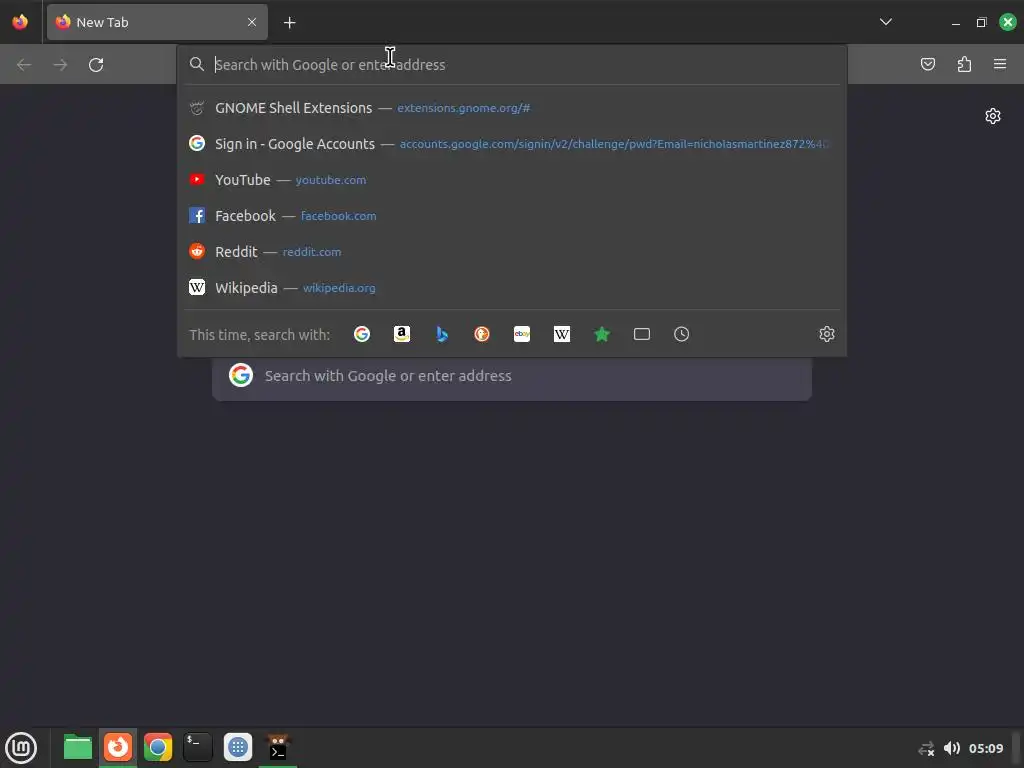
Task: Search this time with Bing
Action: [442, 334]
